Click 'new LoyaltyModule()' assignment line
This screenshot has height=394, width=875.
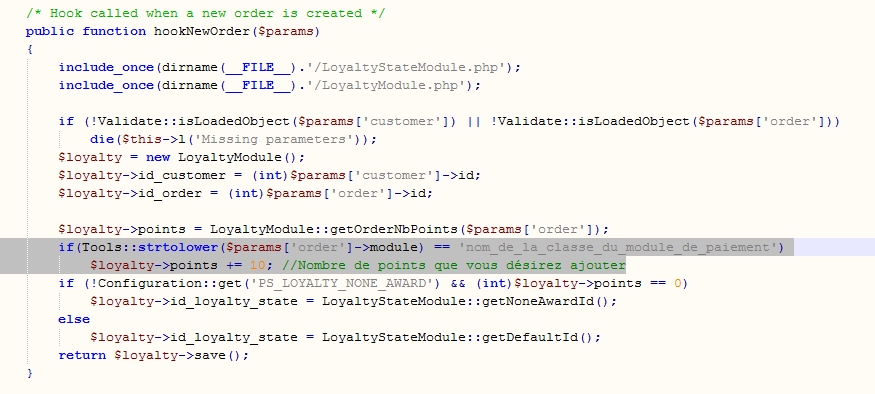(x=182, y=157)
